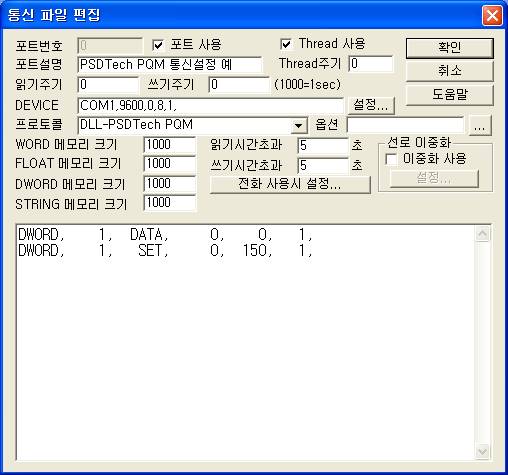
Task: Open the 도움말 help button
Action: point(449,95)
